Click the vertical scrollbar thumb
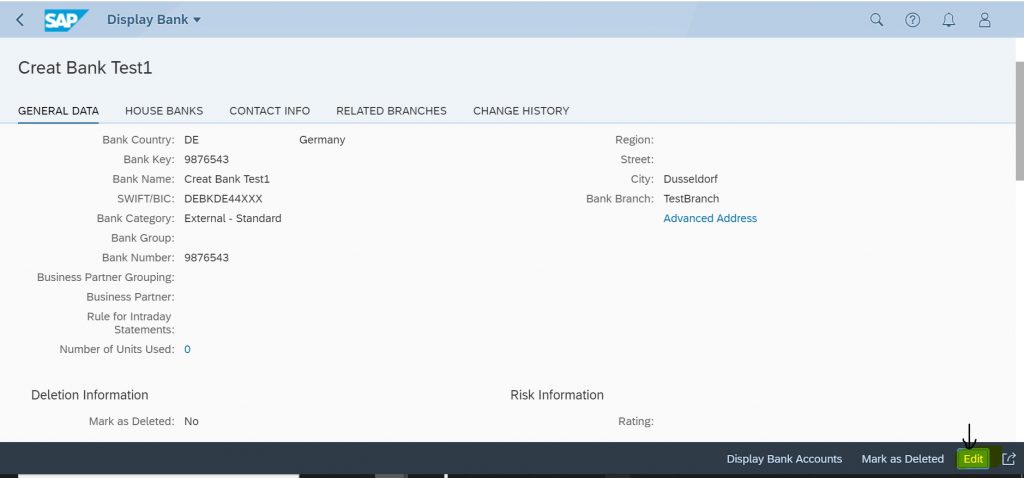The width and height of the screenshot is (1024, 478). tap(1019, 121)
